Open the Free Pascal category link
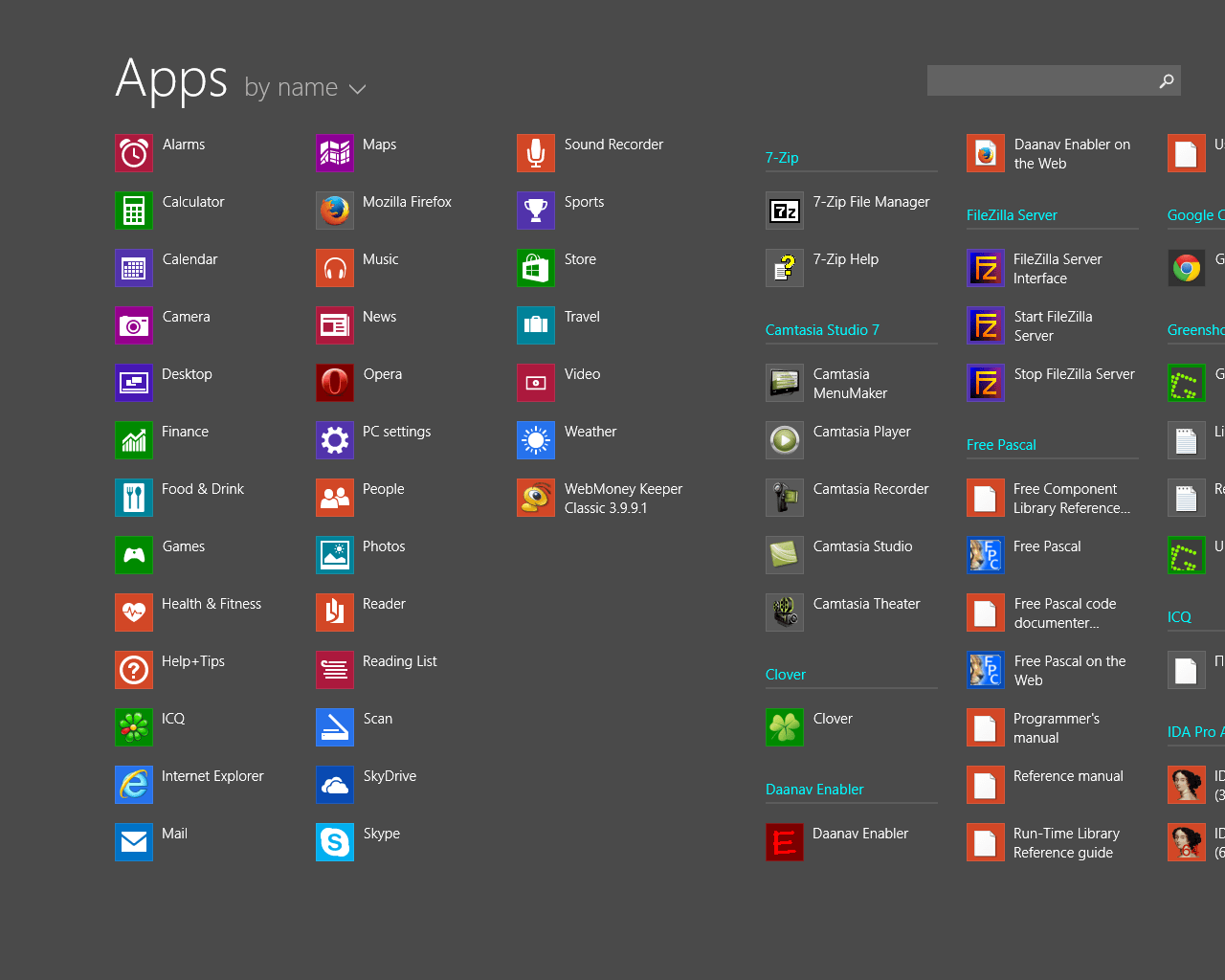The width and height of the screenshot is (1225, 980). pyautogui.click(x=1001, y=444)
